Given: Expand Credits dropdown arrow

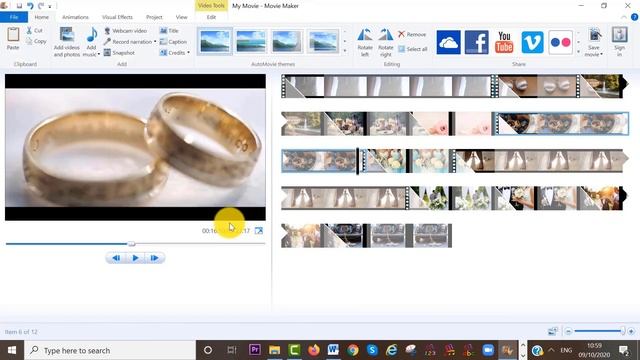Looking at the screenshot, I should click(188, 53).
